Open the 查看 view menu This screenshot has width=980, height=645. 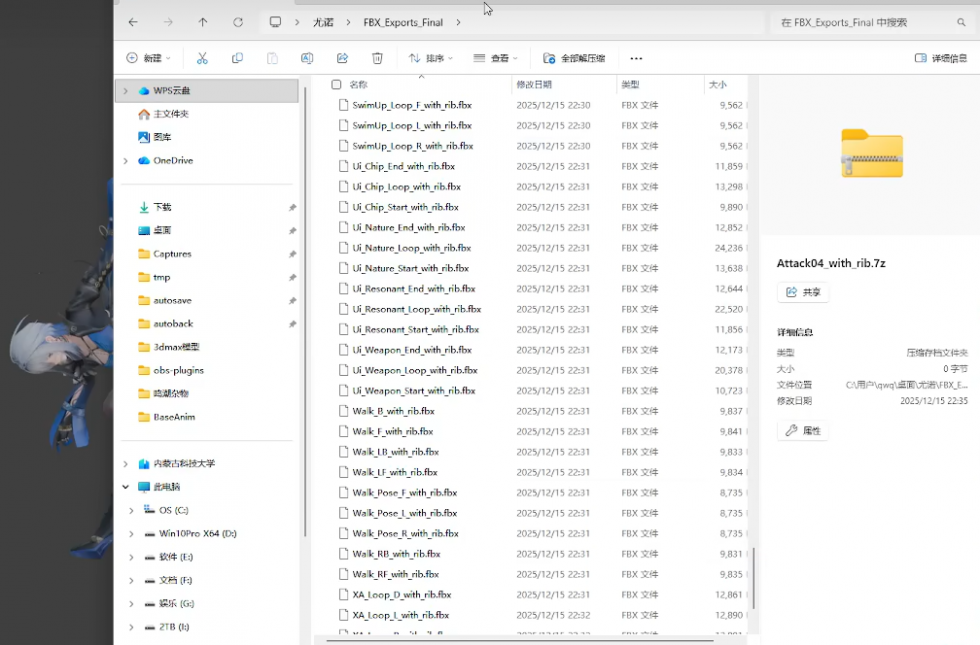point(495,59)
